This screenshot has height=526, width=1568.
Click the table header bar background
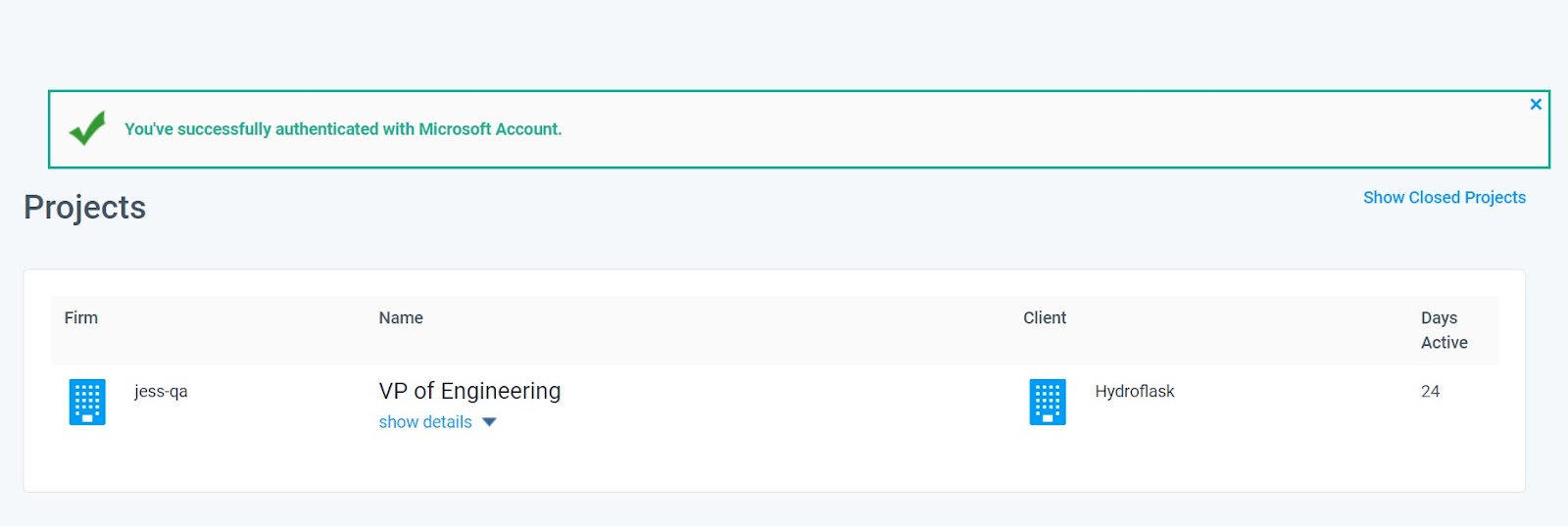(x=725, y=331)
